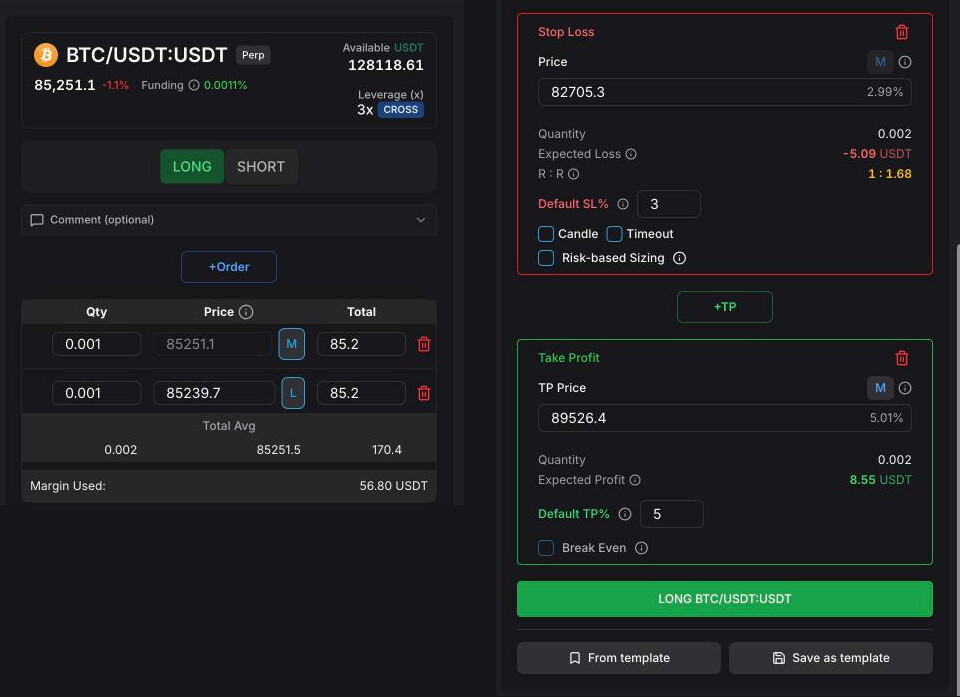Image resolution: width=960 pixels, height=697 pixels.
Task: Delete the Take Profit block
Action: (x=902, y=358)
